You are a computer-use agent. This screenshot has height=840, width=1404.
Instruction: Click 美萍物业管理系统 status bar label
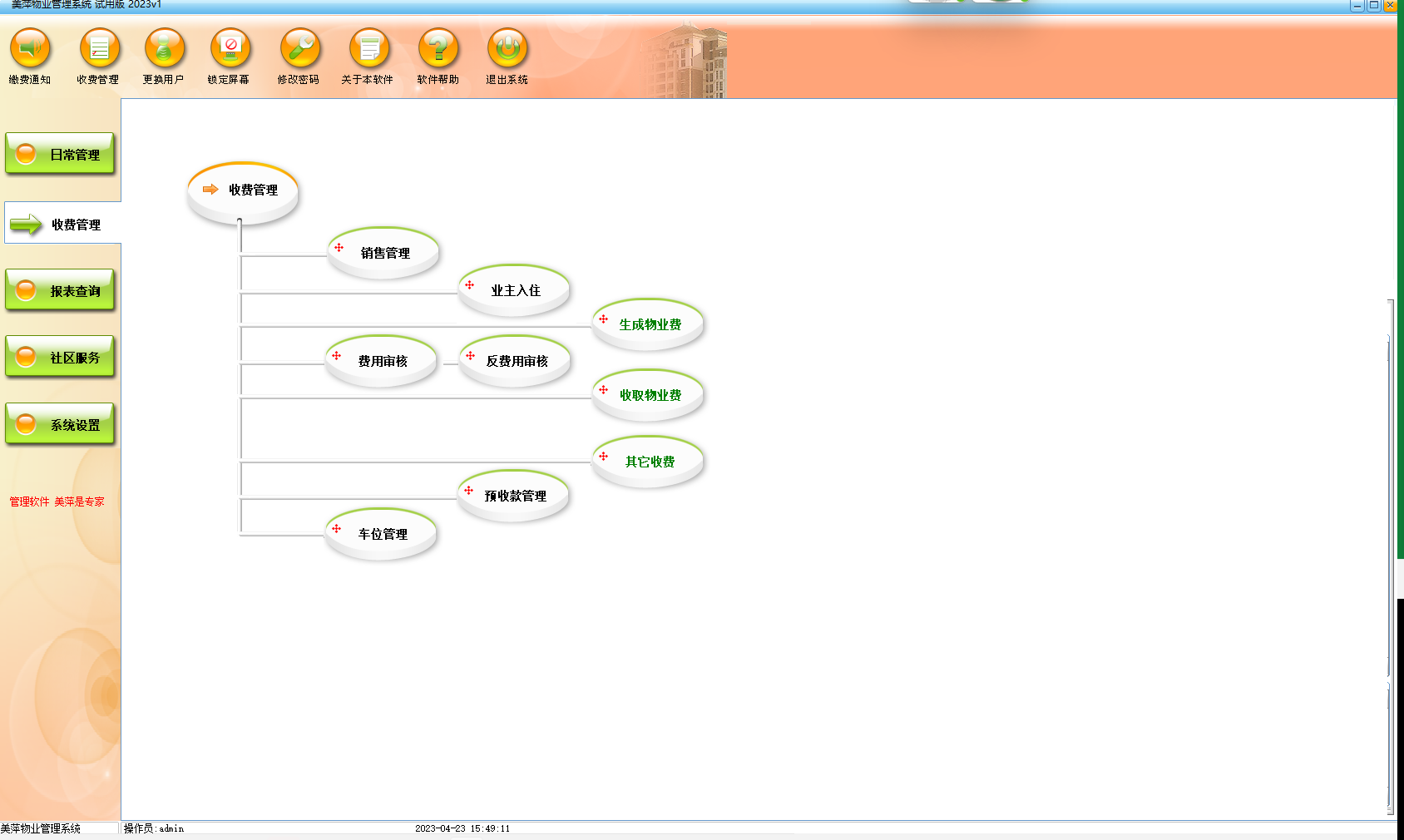click(41, 828)
